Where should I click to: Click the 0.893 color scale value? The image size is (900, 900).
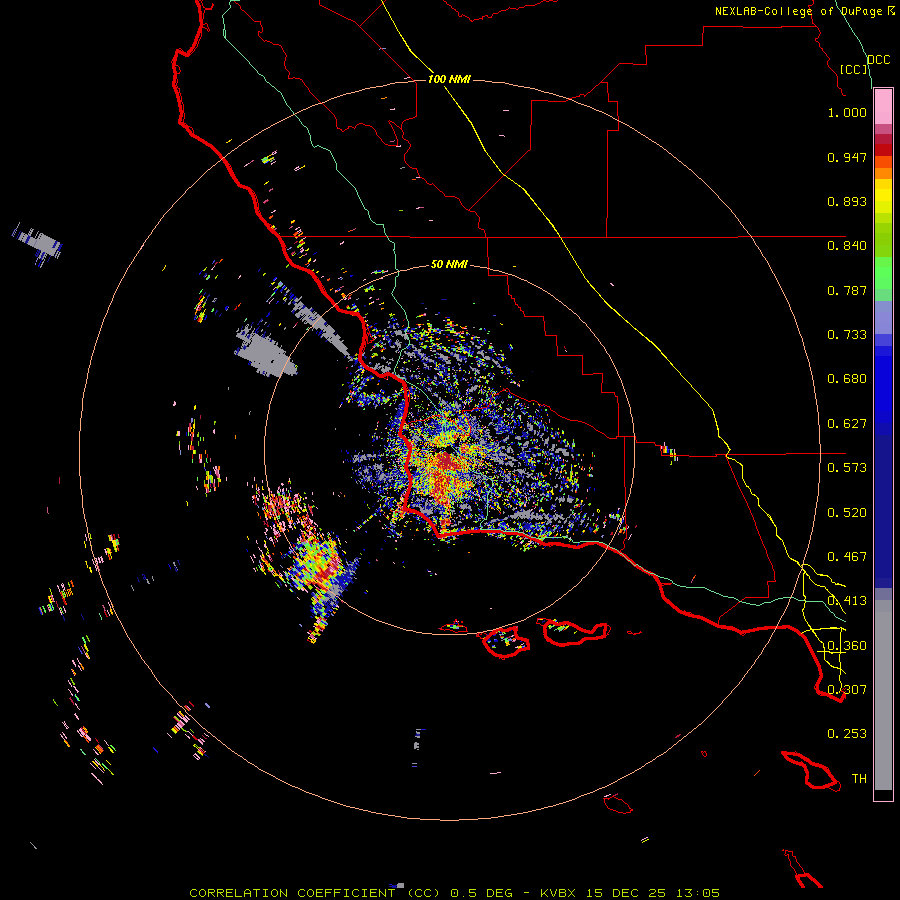[847, 201]
